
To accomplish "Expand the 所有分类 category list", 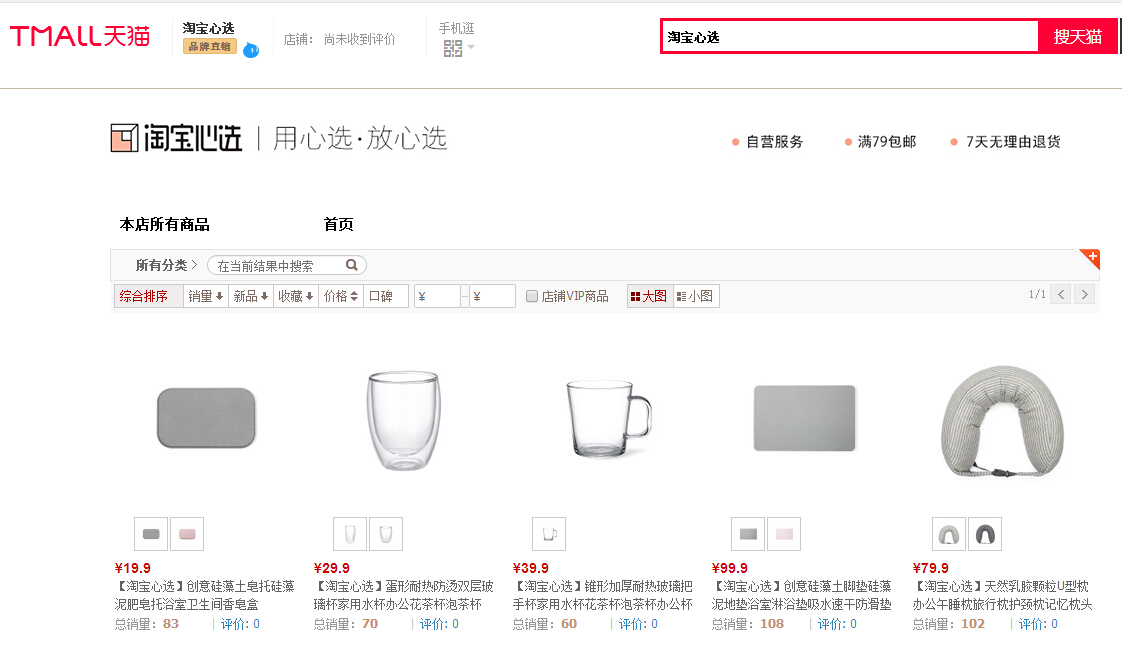I will click(166, 266).
